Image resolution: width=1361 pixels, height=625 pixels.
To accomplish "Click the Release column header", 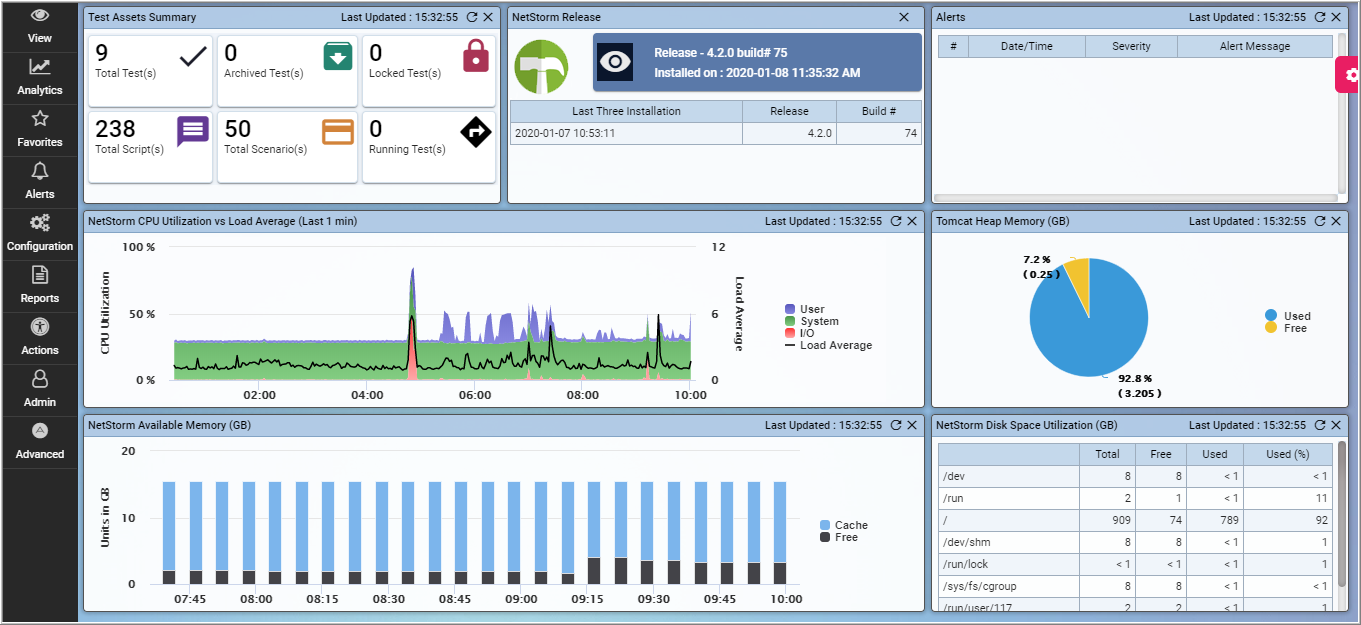I will point(789,111).
